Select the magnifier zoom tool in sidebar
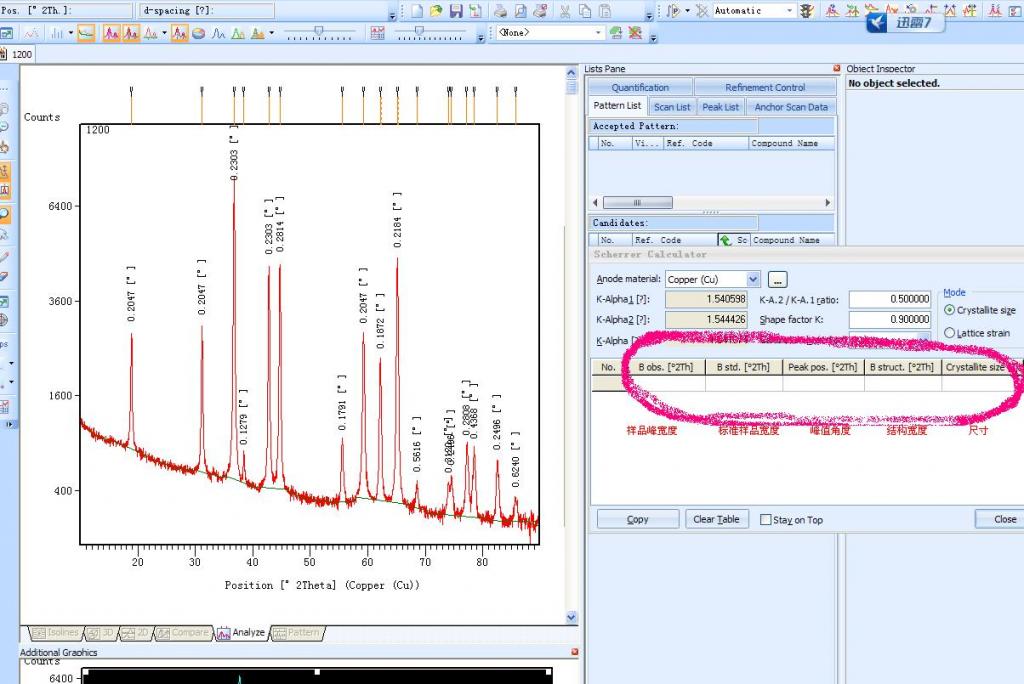 5,214
